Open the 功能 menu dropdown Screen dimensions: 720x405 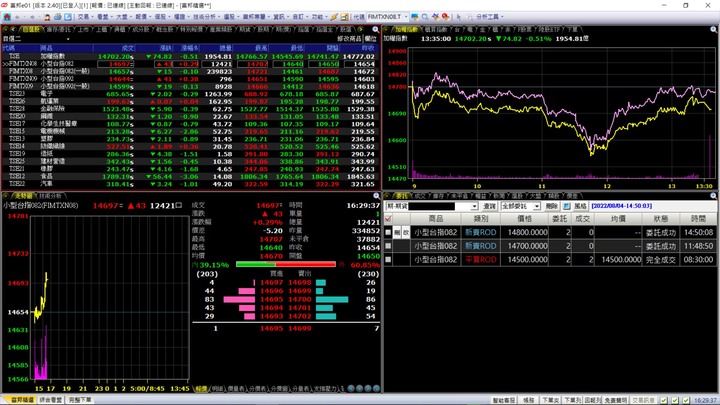(x=319, y=17)
